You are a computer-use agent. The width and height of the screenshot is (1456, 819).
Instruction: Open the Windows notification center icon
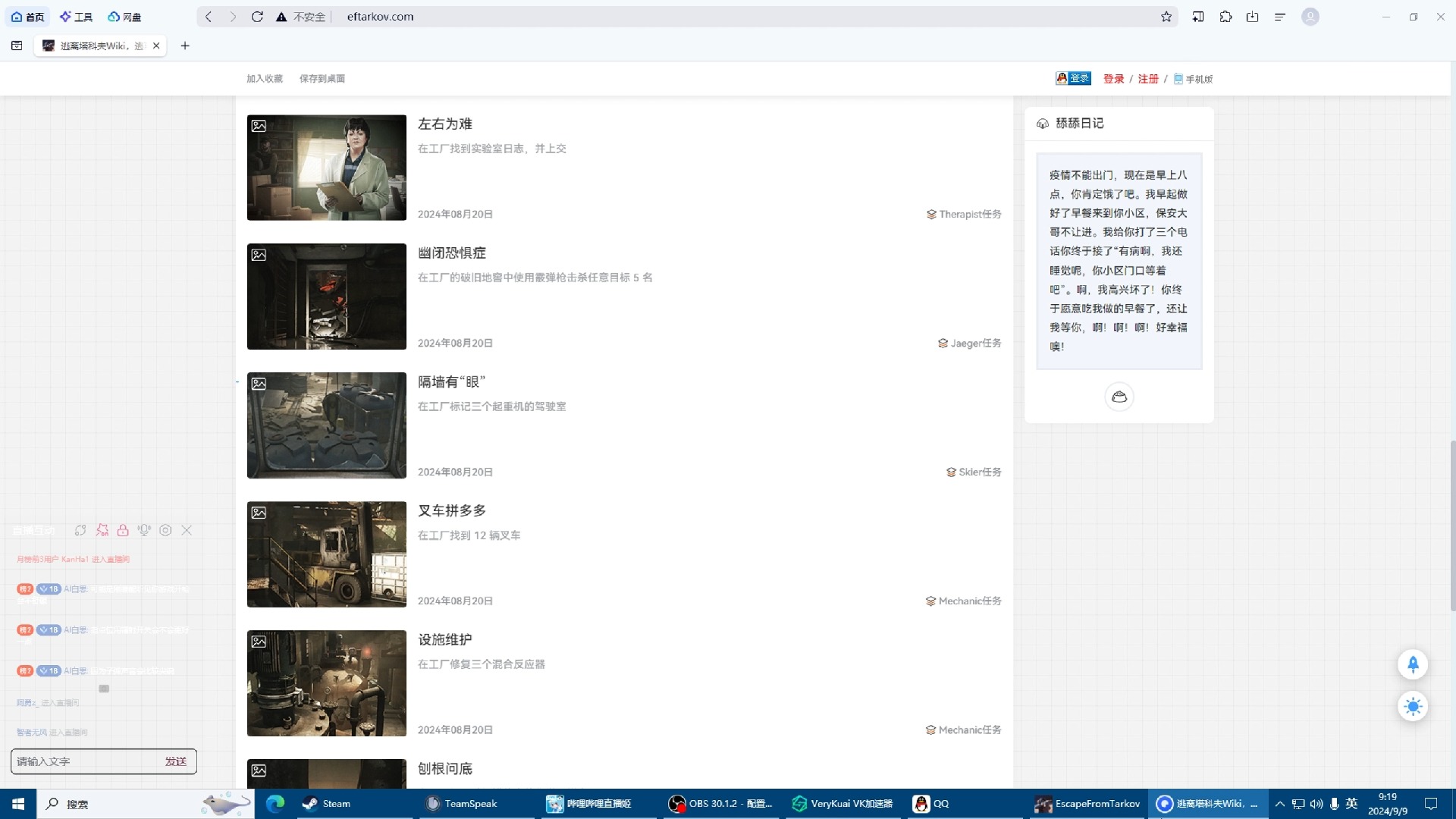click(x=1431, y=804)
